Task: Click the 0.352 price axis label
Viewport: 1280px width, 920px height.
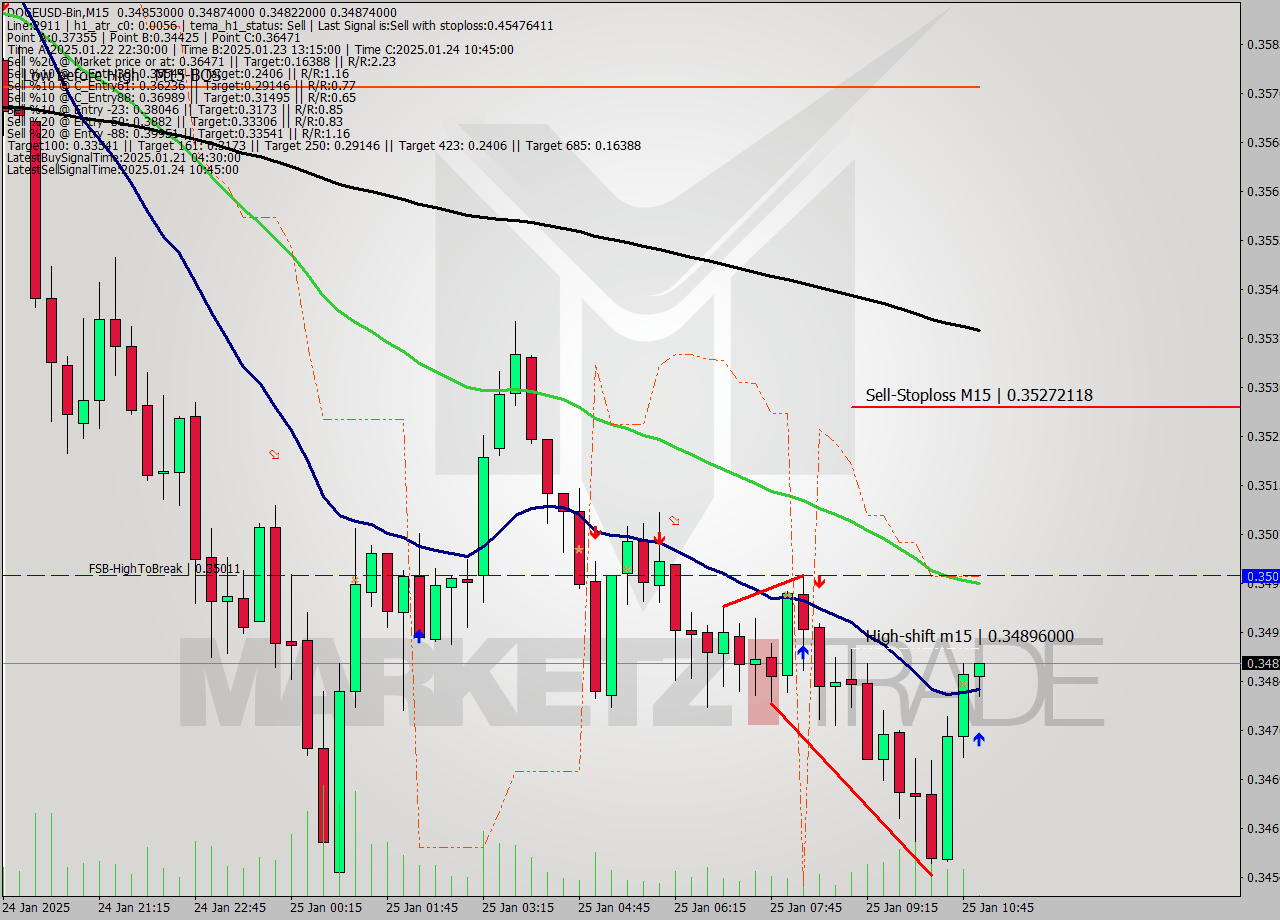Action: click(1262, 436)
